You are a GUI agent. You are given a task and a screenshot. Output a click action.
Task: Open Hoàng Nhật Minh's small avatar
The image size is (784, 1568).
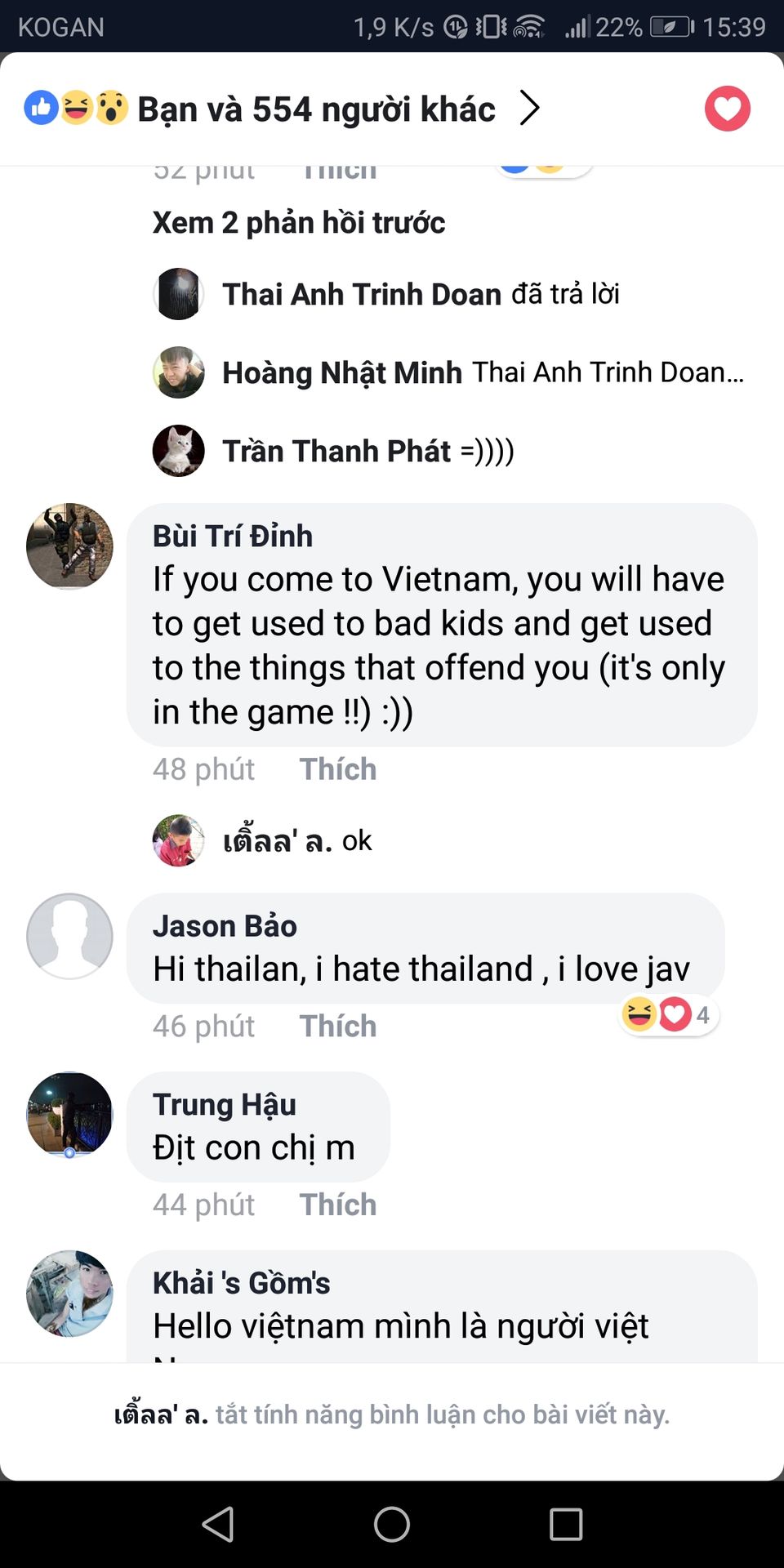[x=179, y=372]
